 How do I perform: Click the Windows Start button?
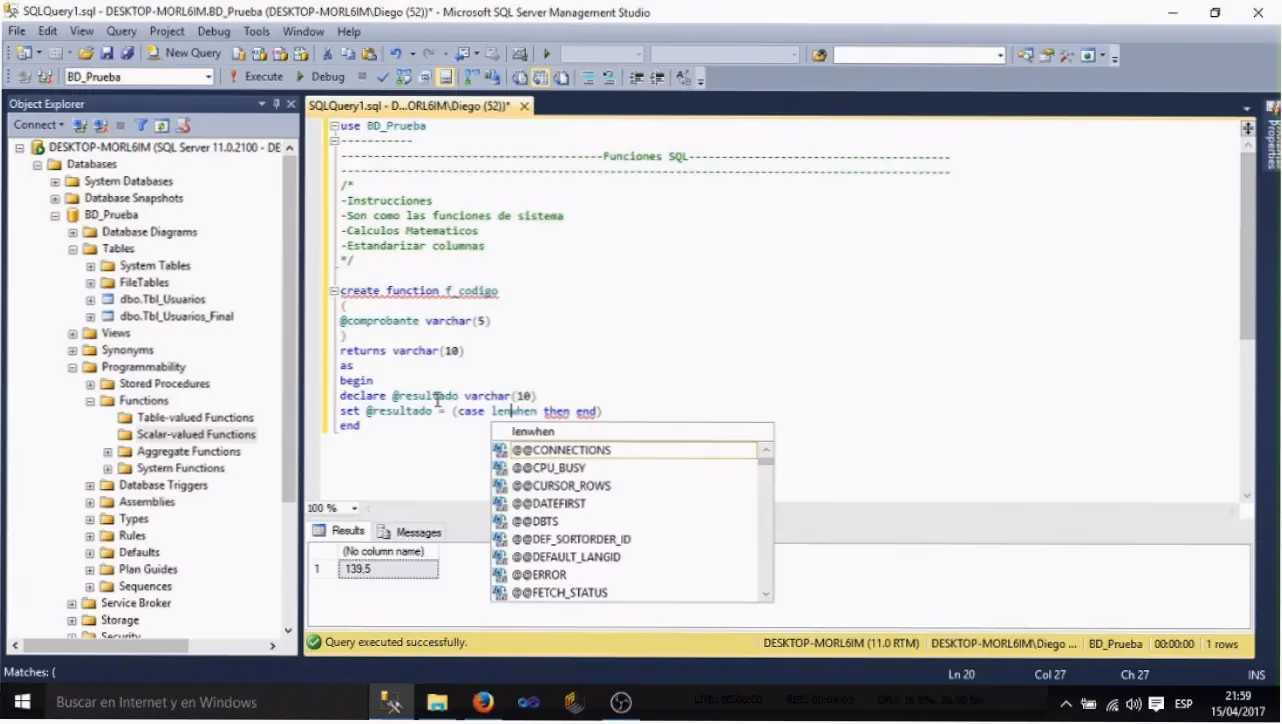click(21, 702)
